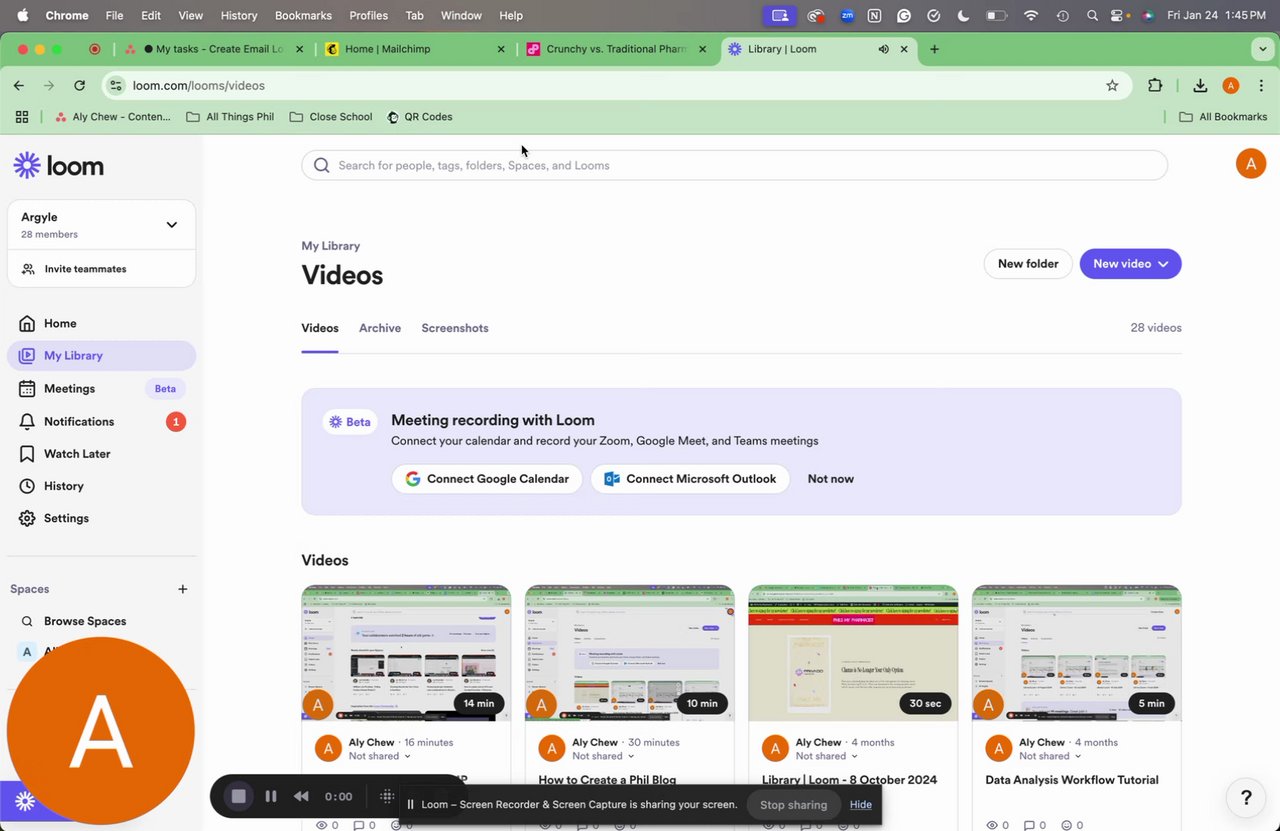The image size is (1280, 831).
Task: Expand Chrome tab search chevron
Action: pyautogui.click(x=1262, y=49)
